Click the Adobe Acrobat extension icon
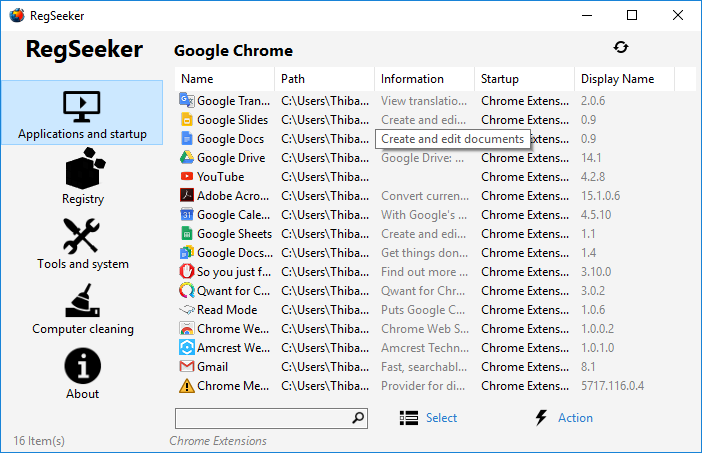This screenshot has height=453, width=702. pos(187,195)
